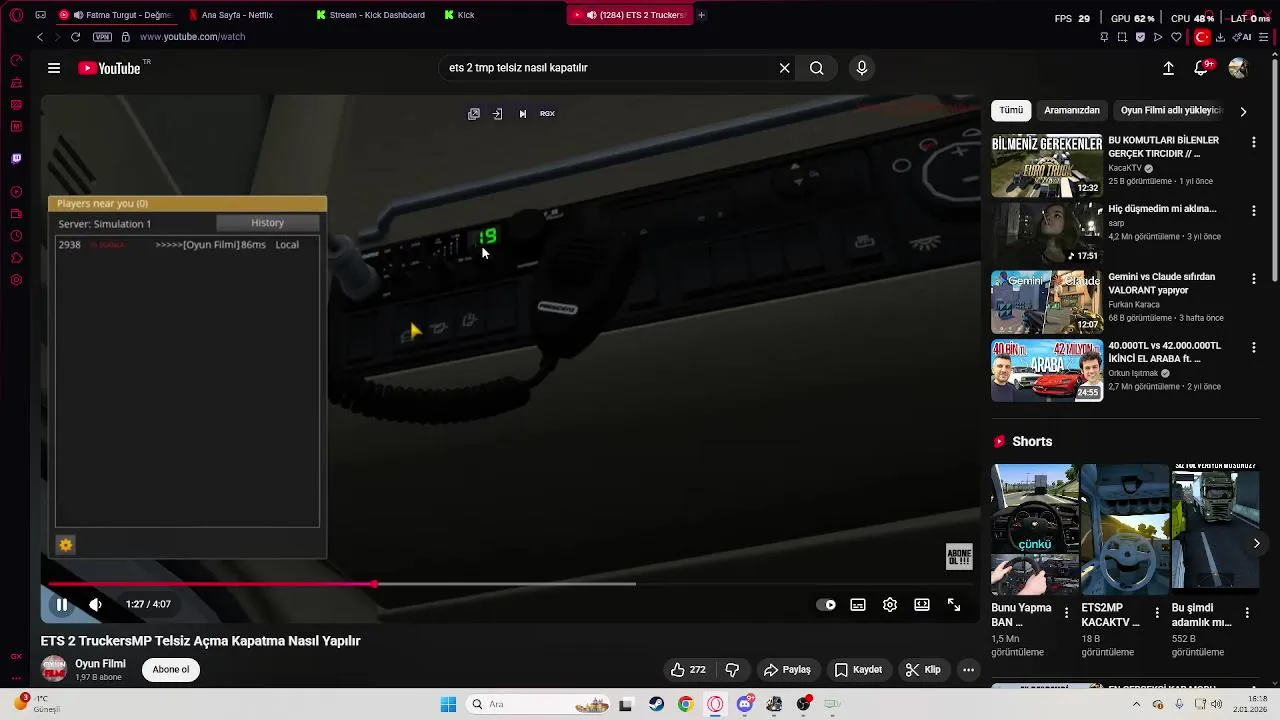Open BU KOMUTLARI BİLENLER video thumbnail

click(1047, 165)
